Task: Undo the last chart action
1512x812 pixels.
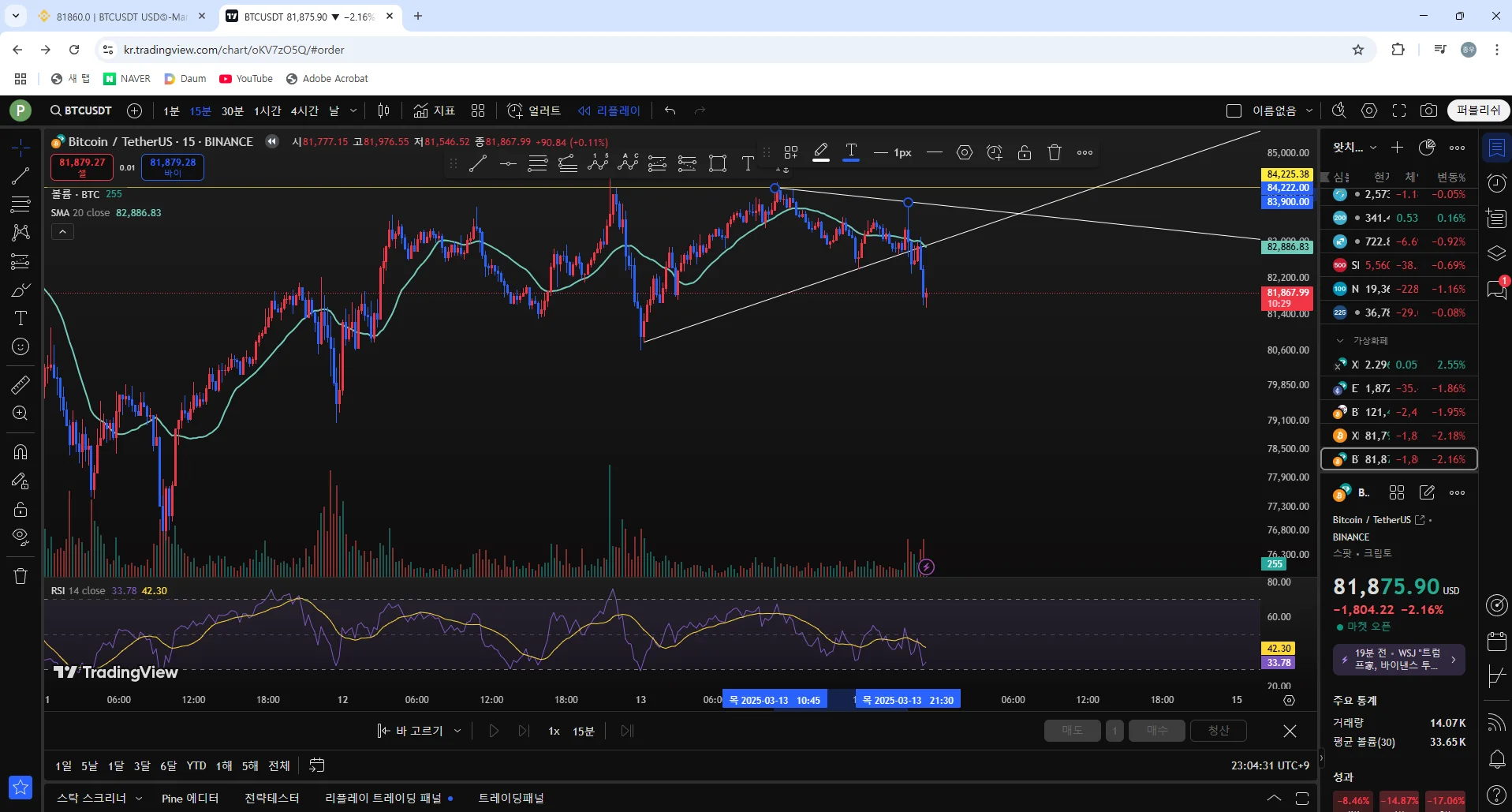Action: [670, 110]
